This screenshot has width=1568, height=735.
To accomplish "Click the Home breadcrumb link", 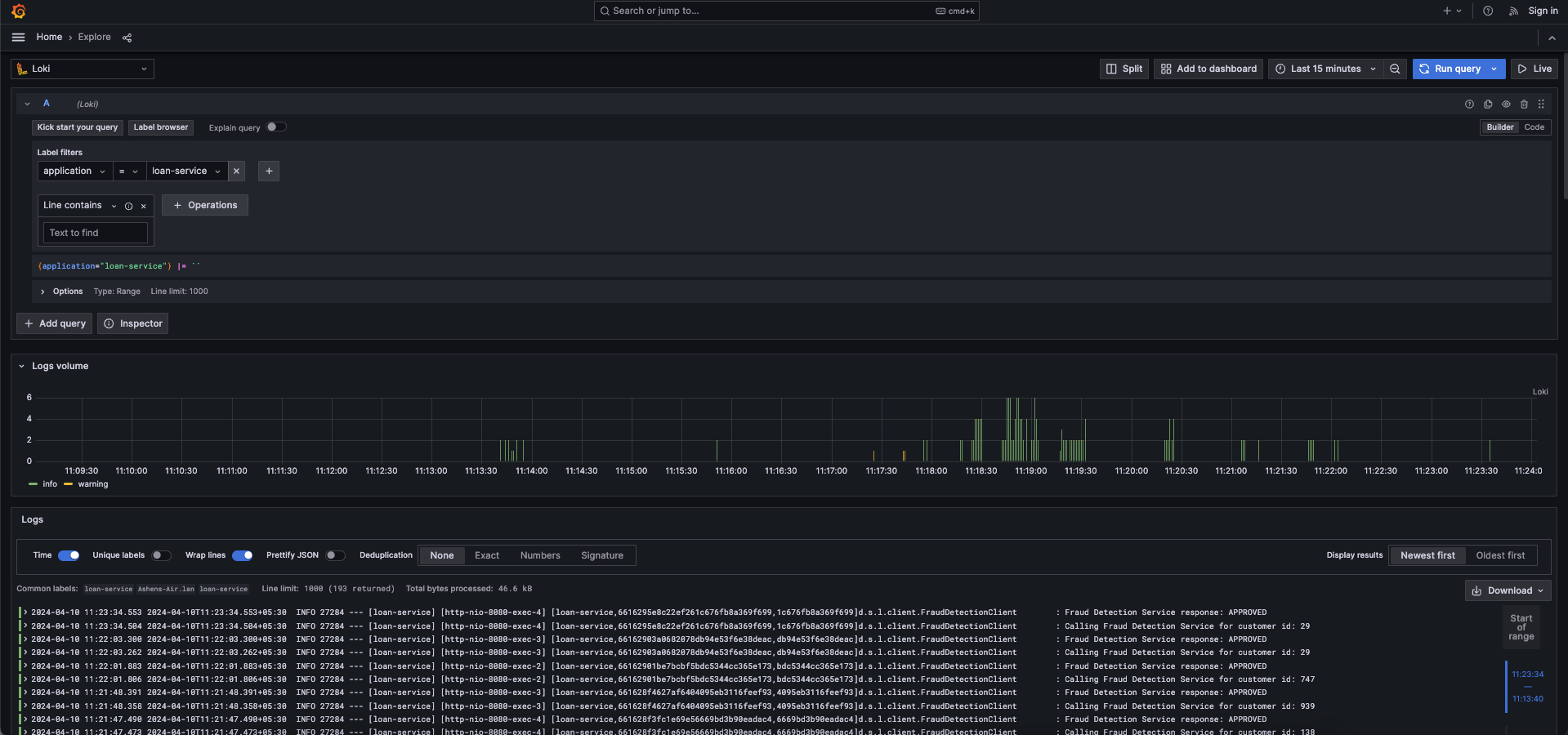I will pyautogui.click(x=49, y=37).
